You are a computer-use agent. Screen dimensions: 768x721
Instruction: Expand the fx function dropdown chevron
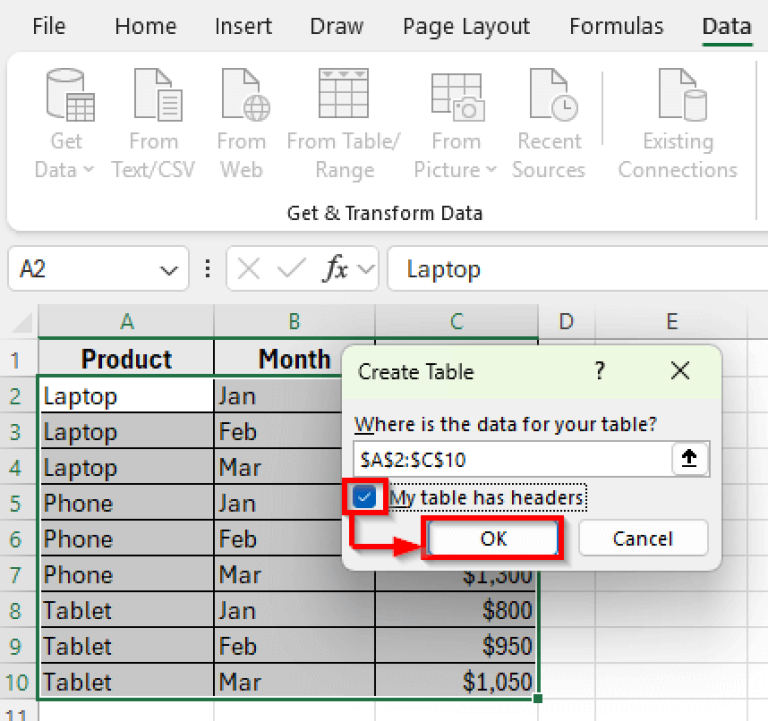tap(366, 269)
